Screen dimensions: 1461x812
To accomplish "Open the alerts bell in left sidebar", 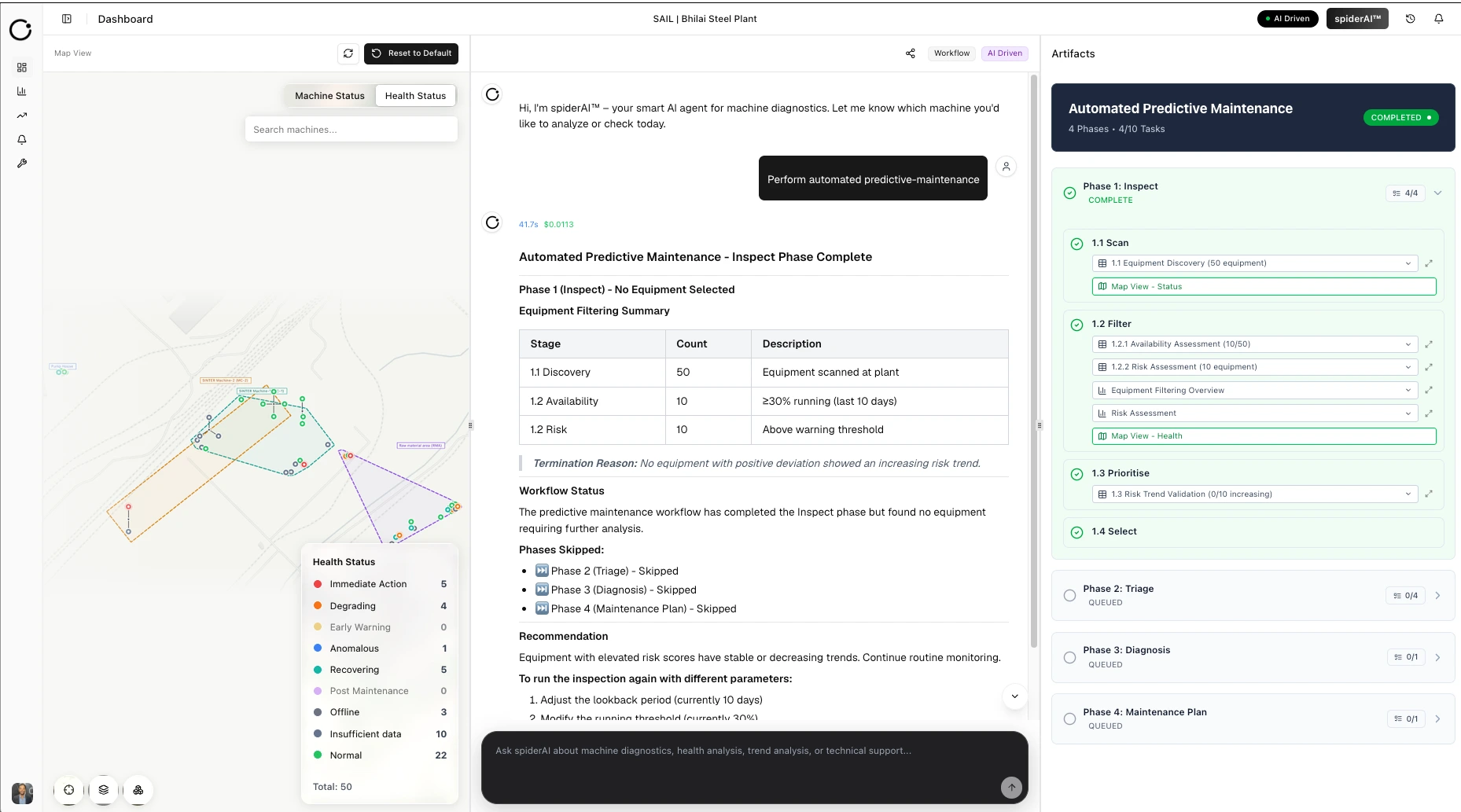I will (x=22, y=140).
